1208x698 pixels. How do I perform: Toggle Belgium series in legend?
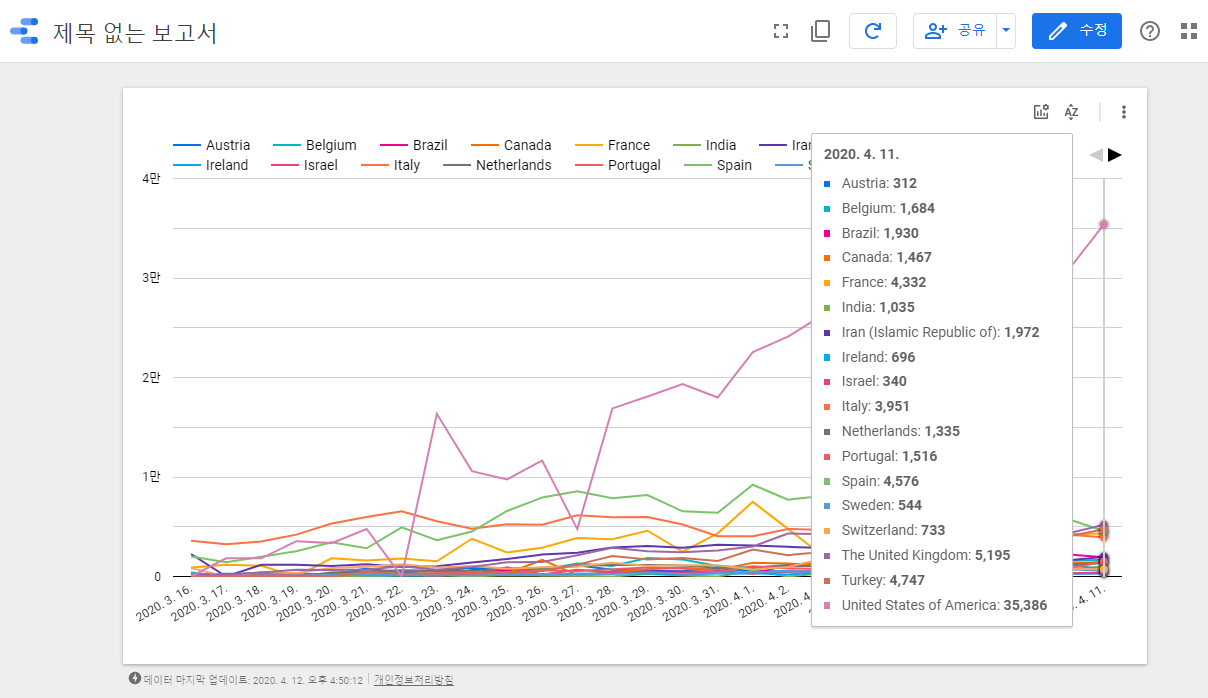coord(314,145)
